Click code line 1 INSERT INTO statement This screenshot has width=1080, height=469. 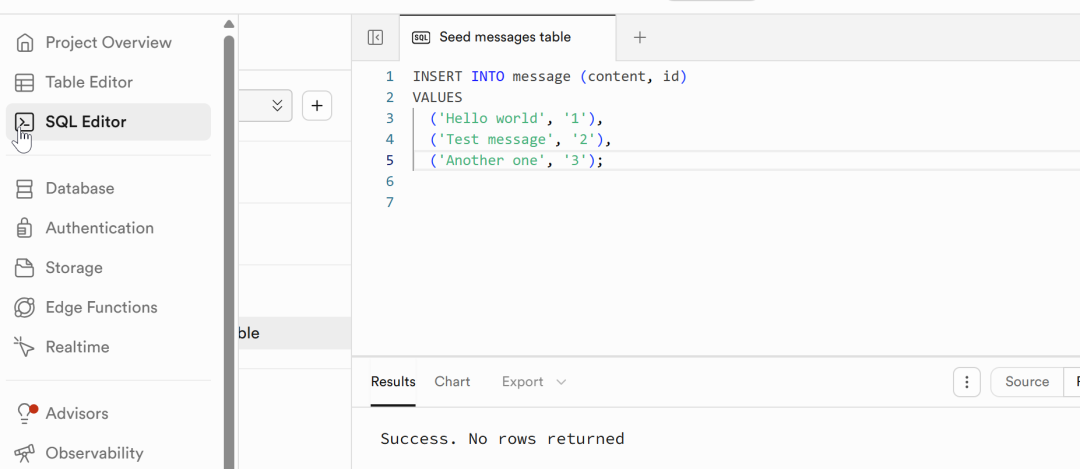(x=550, y=77)
